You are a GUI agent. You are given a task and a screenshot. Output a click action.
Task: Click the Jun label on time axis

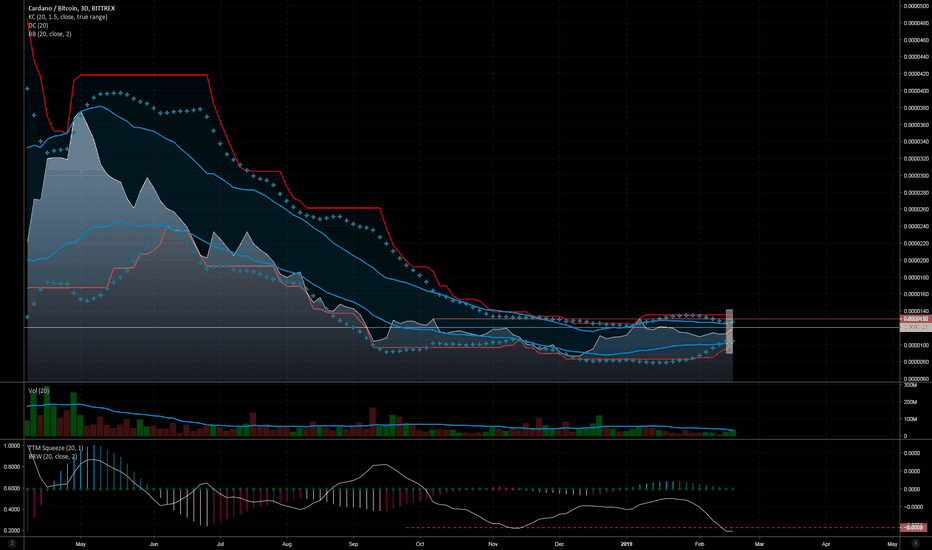[x=153, y=544]
